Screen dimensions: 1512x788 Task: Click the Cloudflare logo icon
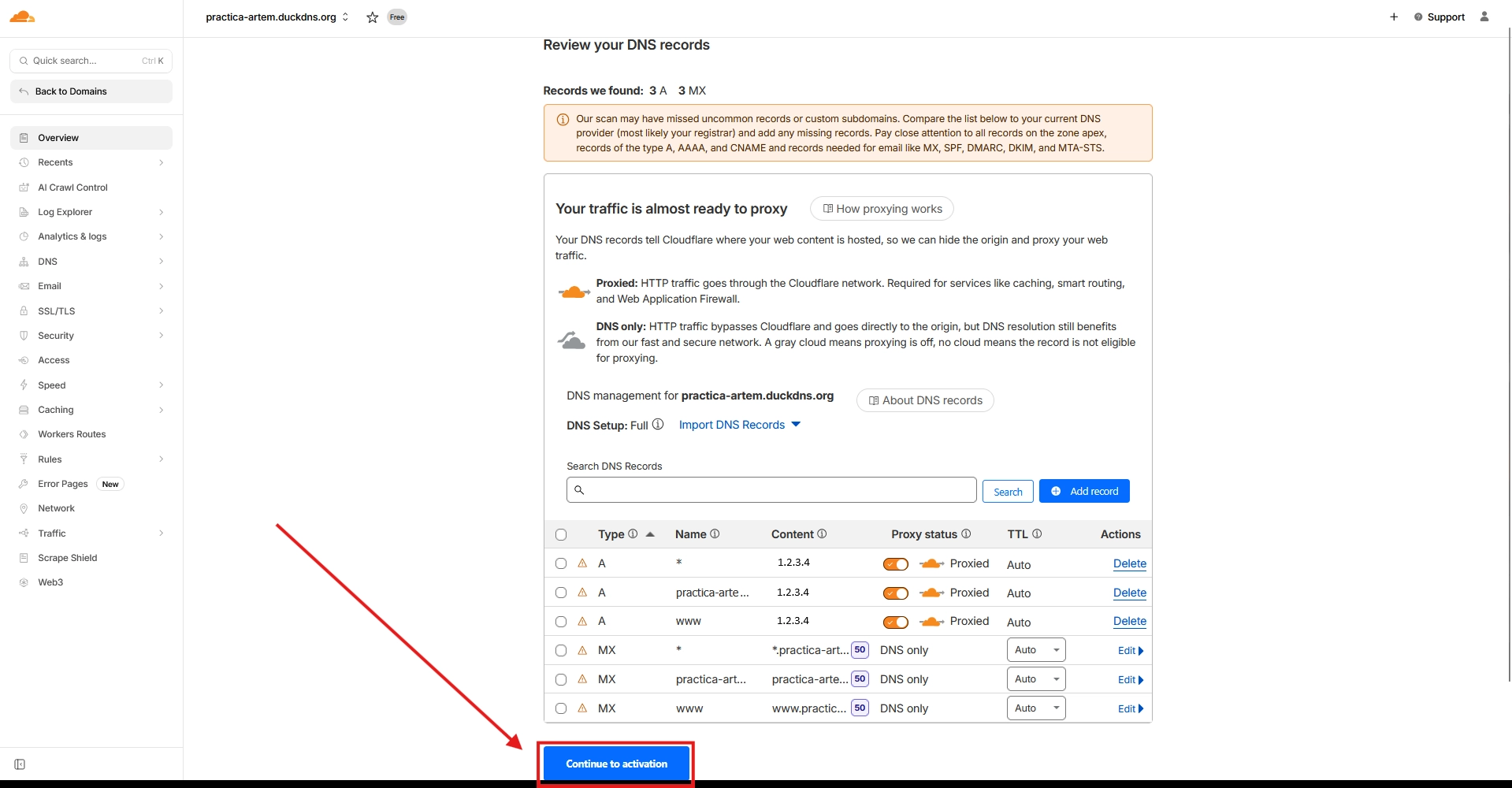click(x=22, y=17)
